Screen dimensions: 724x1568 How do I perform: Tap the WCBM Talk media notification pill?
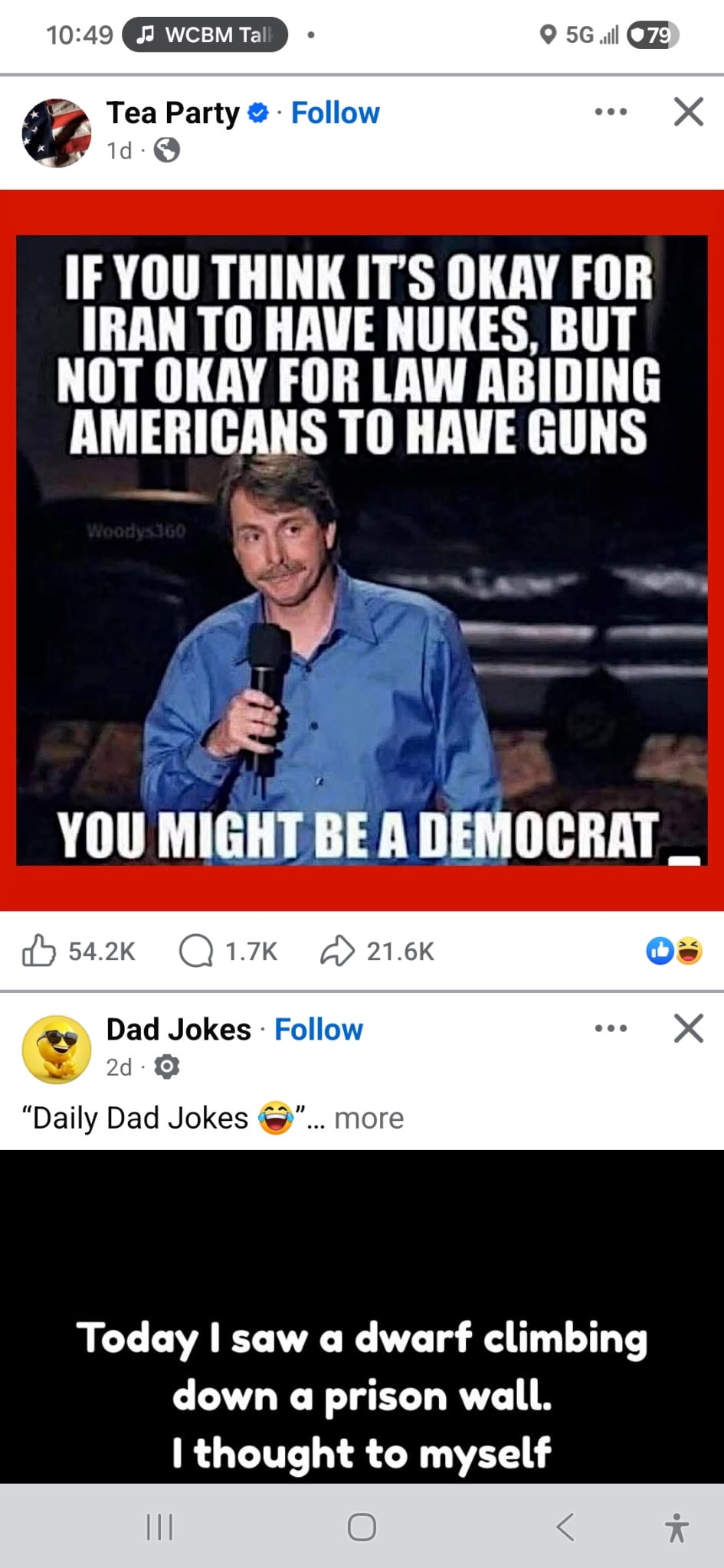tap(205, 34)
